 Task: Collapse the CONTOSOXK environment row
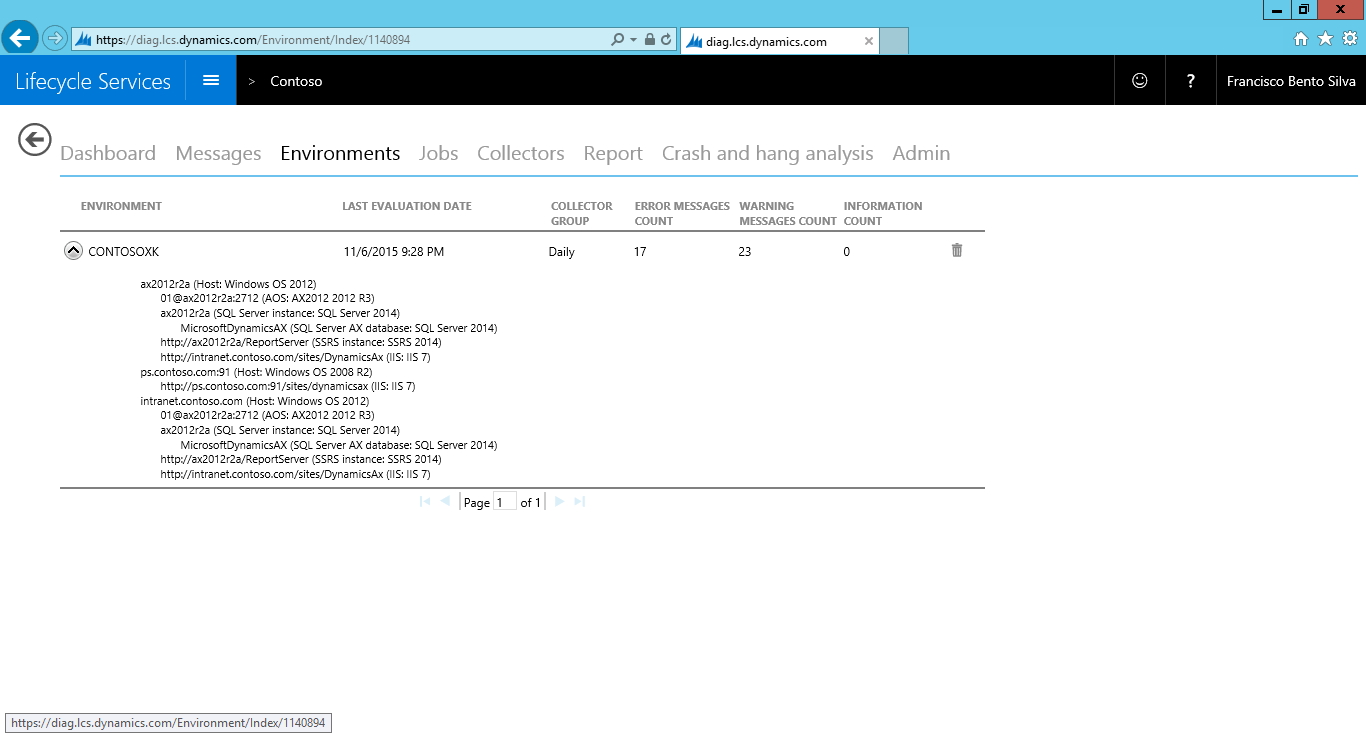click(x=73, y=251)
